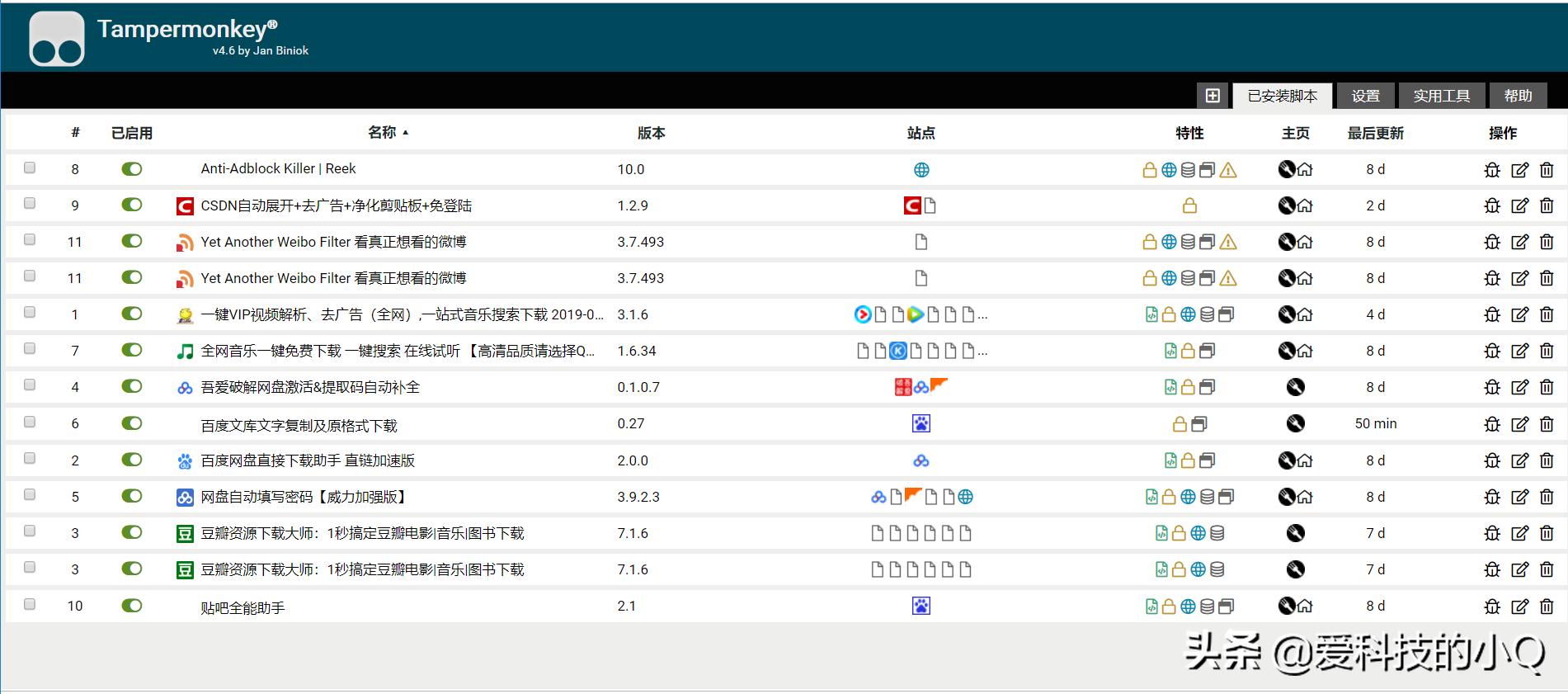Delete the 贴吧全能助手 script
1568x694 pixels.
pos(1547,607)
